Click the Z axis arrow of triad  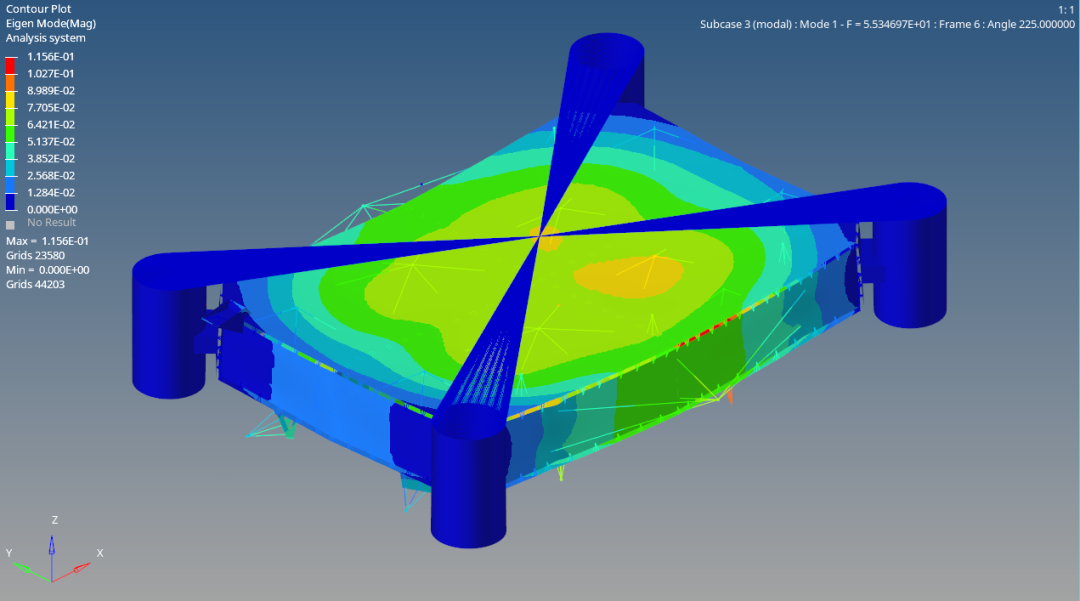(x=52, y=545)
